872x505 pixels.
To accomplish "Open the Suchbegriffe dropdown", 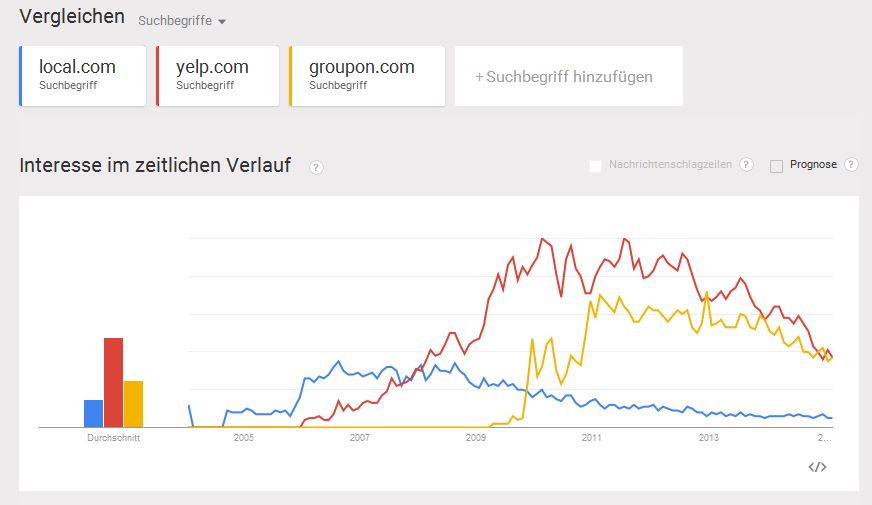I will 182,21.
